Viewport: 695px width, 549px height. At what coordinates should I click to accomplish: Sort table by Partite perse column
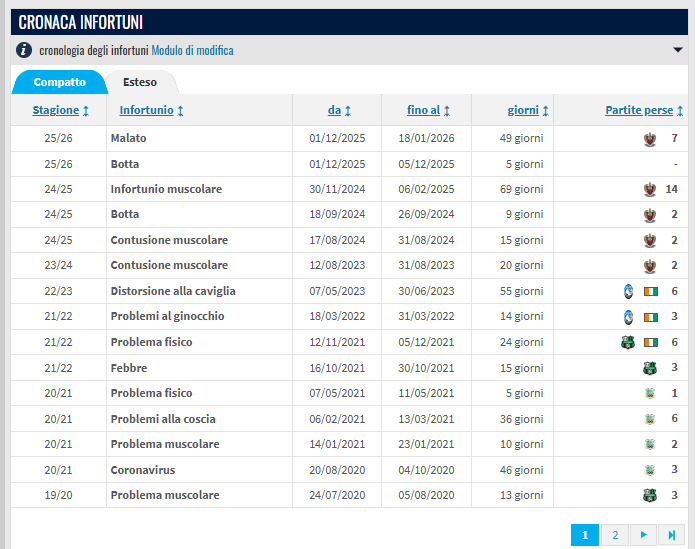tap(643, 110)
